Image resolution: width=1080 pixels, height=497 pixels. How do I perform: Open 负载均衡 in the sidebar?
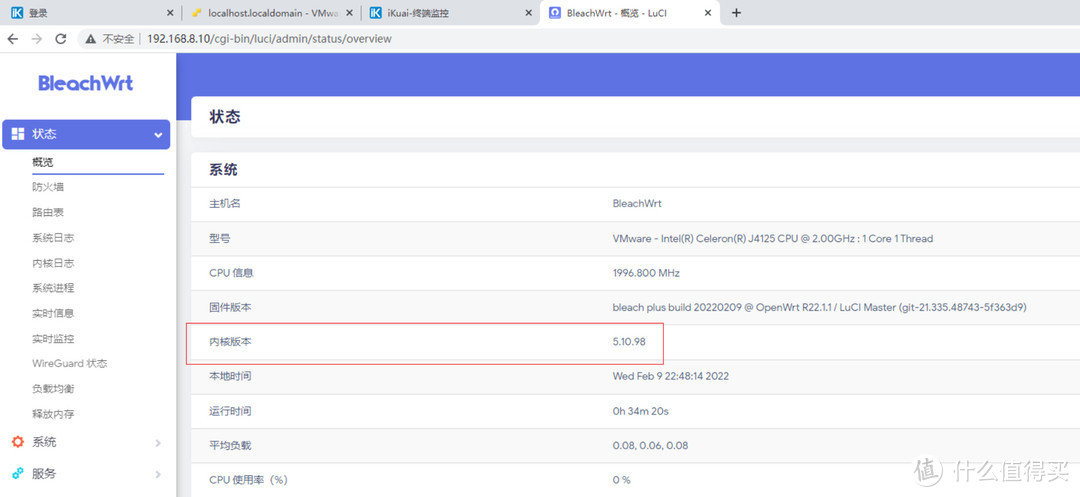click(x=53, y=389)
